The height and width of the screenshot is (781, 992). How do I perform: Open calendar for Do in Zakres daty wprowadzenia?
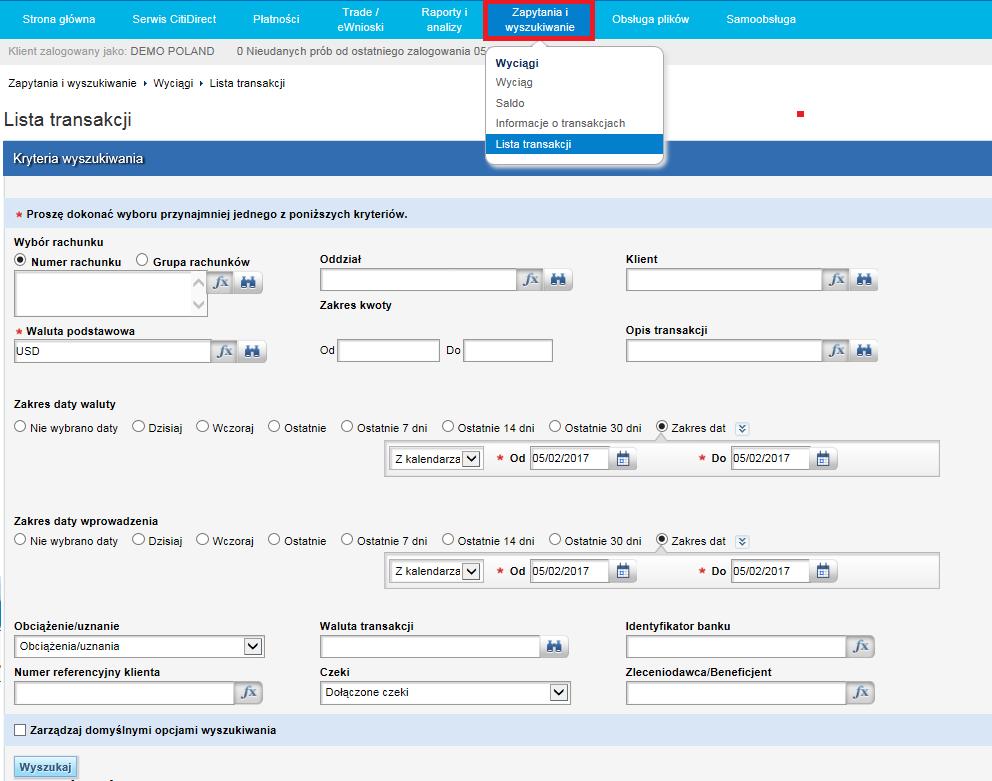[x=823, y=571]
